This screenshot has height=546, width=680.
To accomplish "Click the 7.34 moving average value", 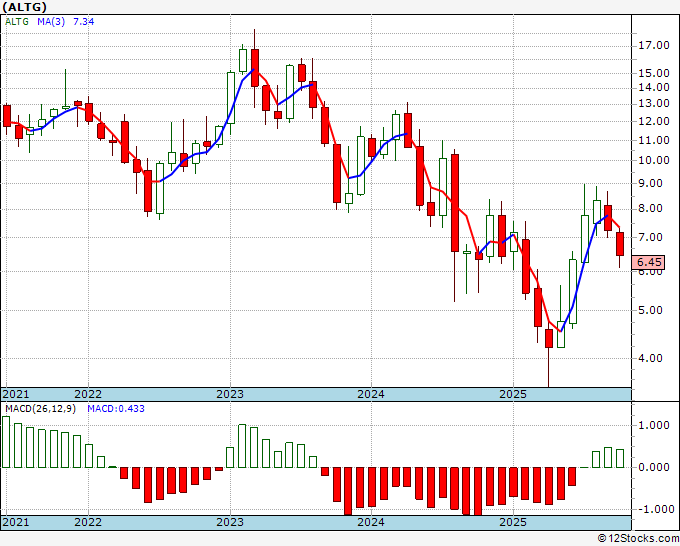I will tap(84, 21).
